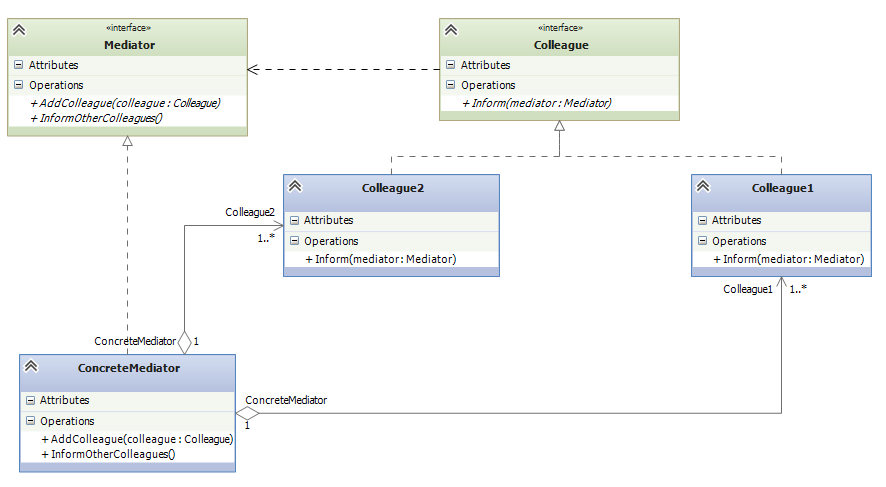The height and width of the screenshot is (487, 886).
Task: Select the AddColleague operation in Mediator interface
Action: (125, 103)
